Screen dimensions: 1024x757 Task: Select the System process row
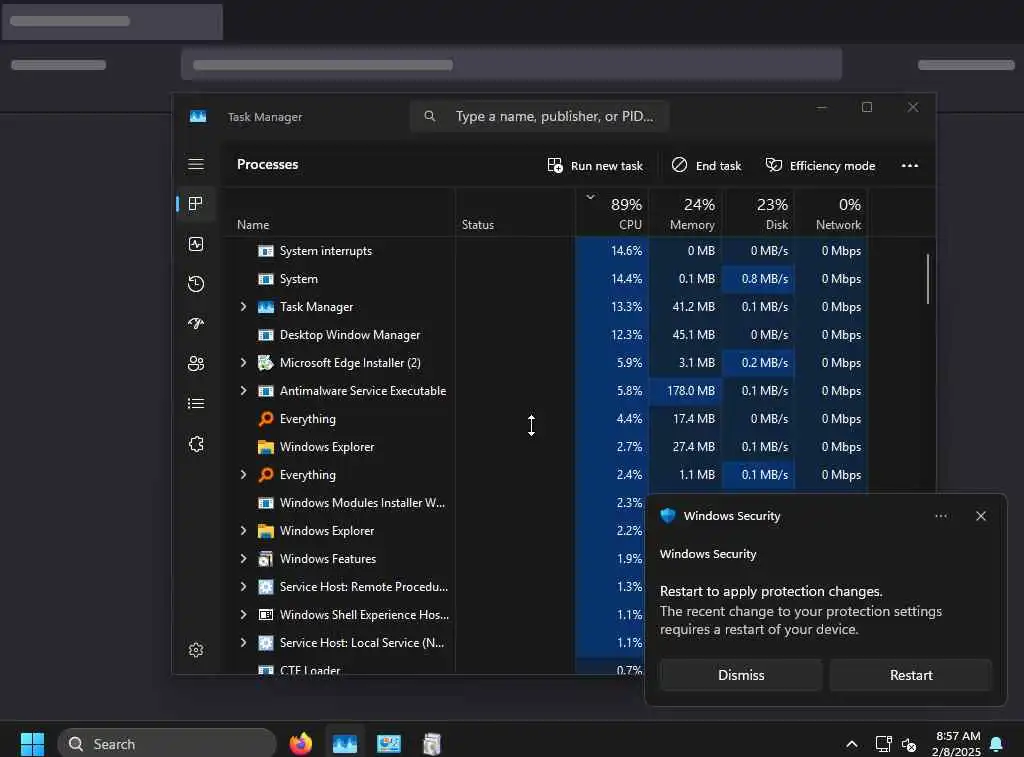point(546,279)
